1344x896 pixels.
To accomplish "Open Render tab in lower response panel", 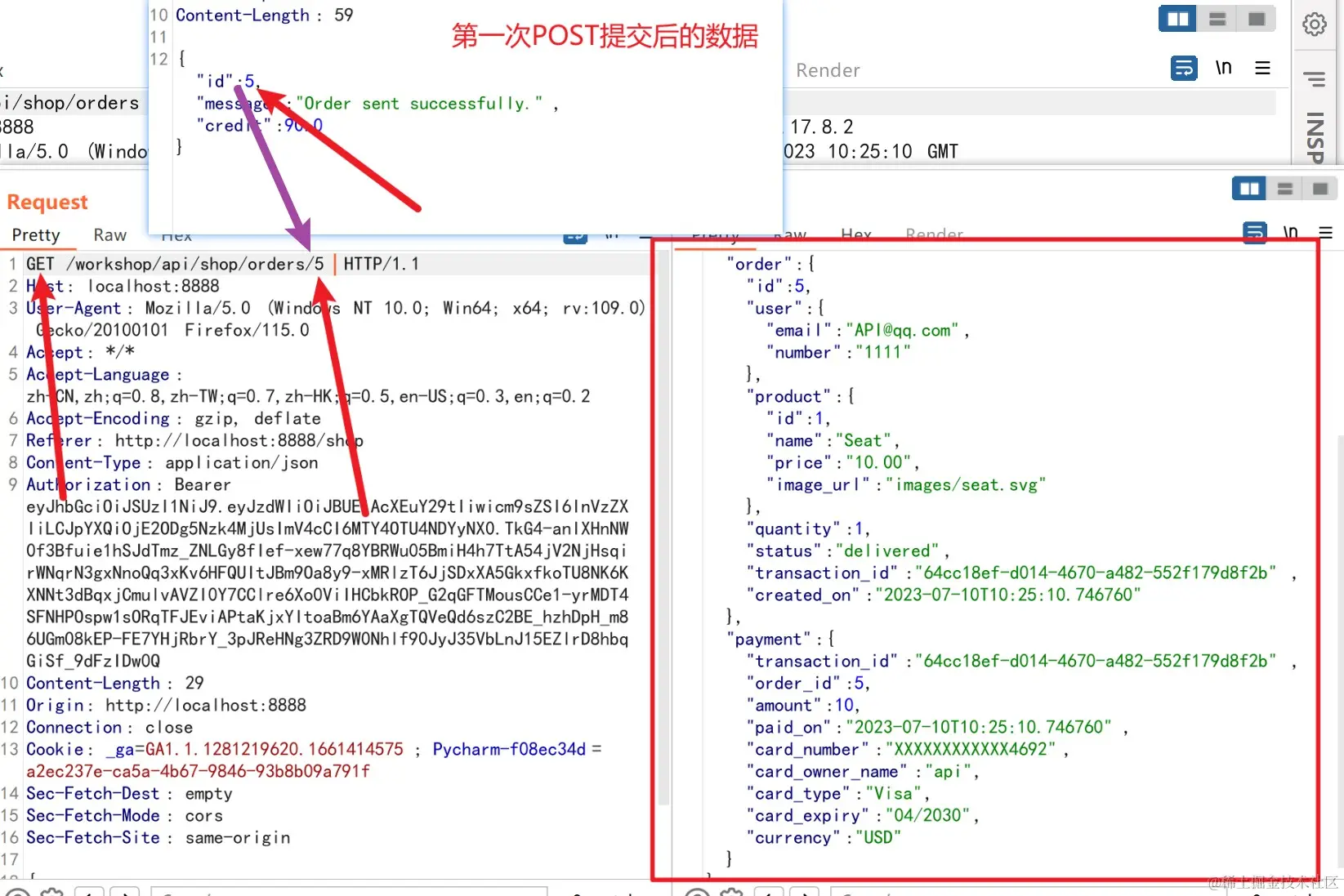I will tap(934, 234).
